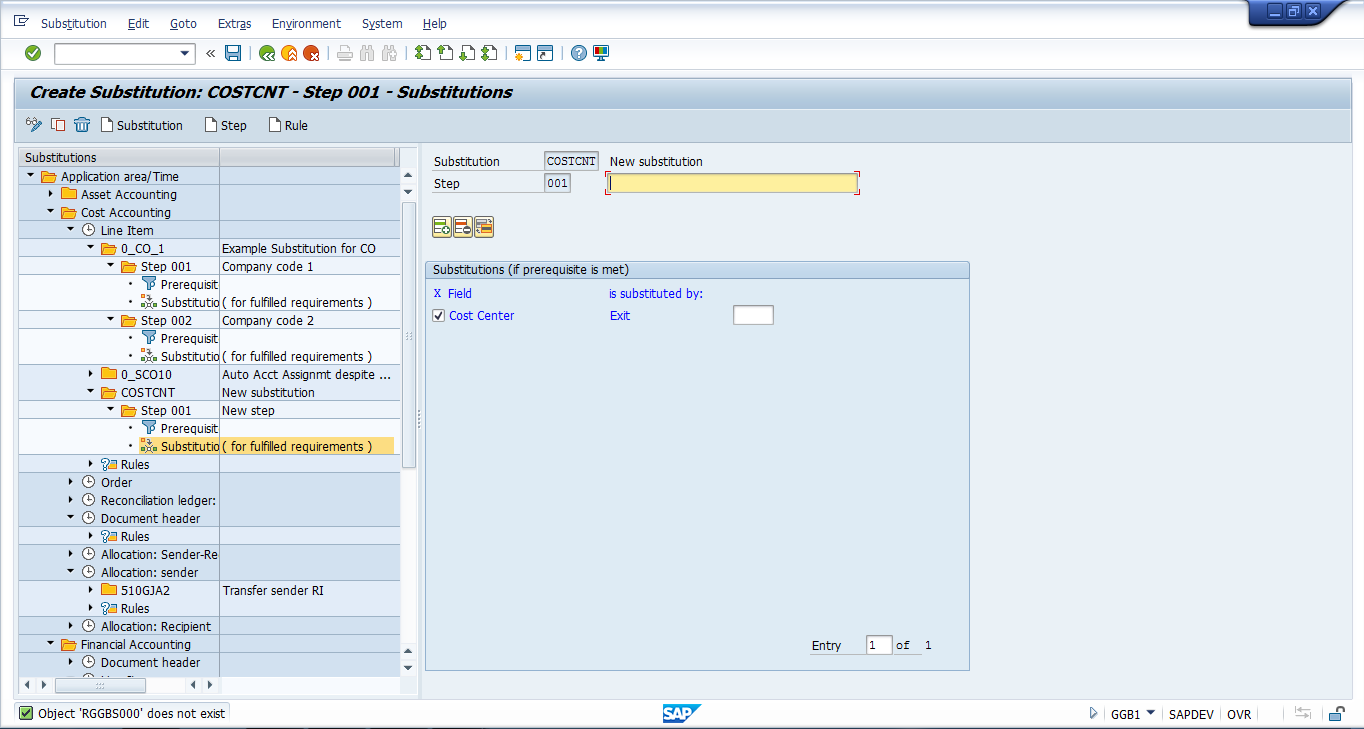Click the green Enter checkmark icon
The height and width of the screenshot is (729, 1364).
coord(33,53)
